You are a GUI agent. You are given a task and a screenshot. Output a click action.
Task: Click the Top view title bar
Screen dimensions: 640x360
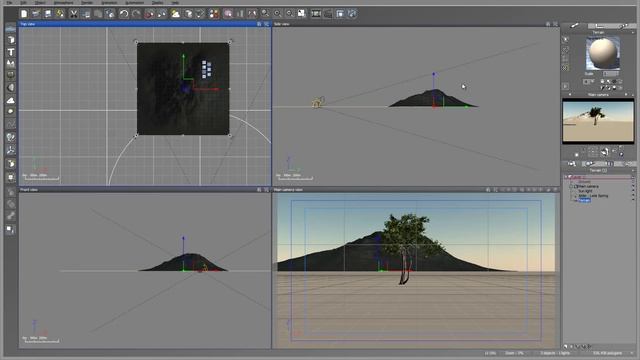pyautogui.click(x=145, y=24)
